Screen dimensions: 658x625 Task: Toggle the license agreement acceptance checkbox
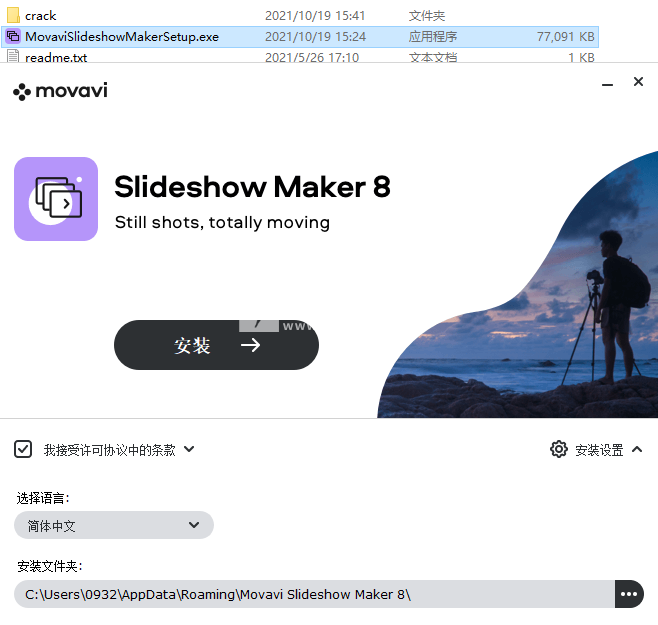(x=23, y=449)
